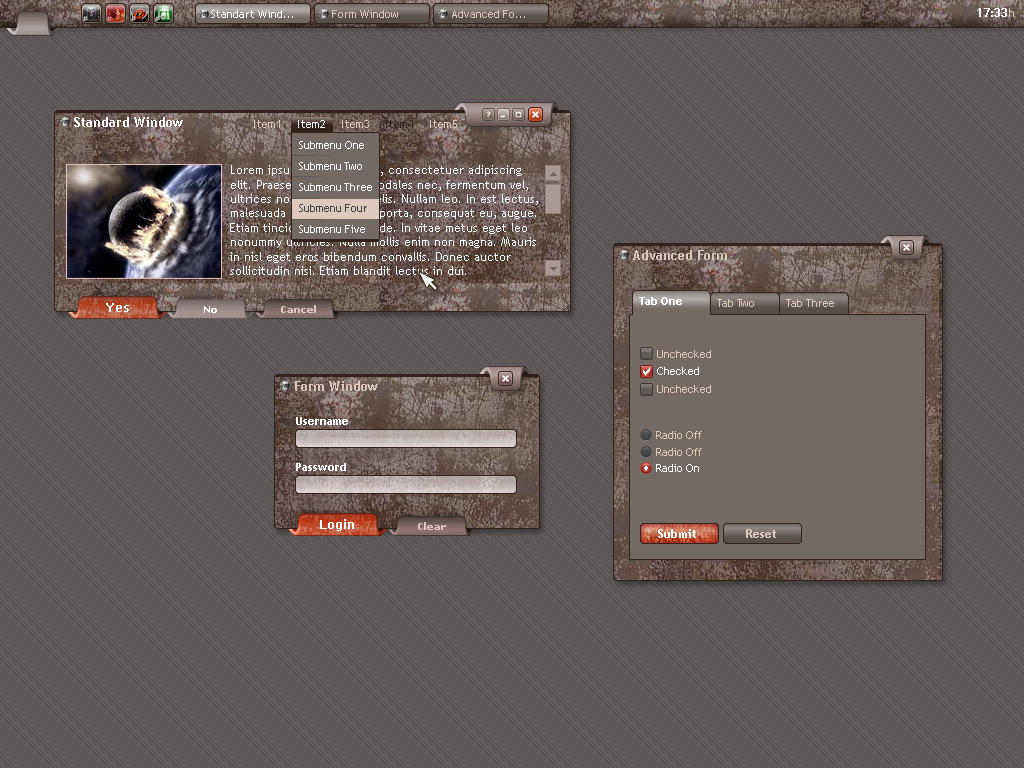Viewport: 1024px width, 768px height.
Task: Select the first Radio Off option
Action: pyautogui.click(x=646, y=435)
